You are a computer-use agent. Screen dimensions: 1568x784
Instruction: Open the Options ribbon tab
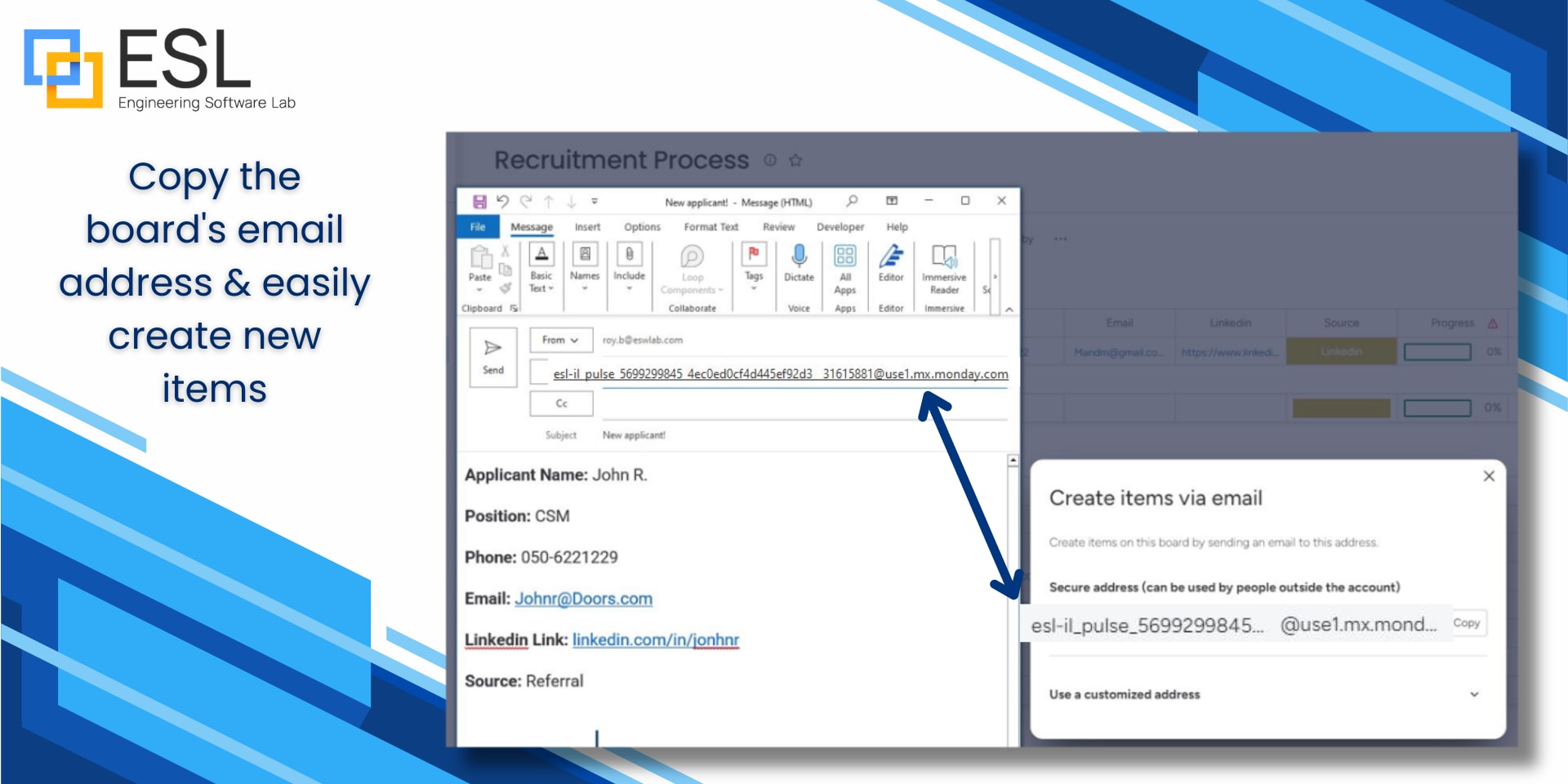[x=642, y=227]
